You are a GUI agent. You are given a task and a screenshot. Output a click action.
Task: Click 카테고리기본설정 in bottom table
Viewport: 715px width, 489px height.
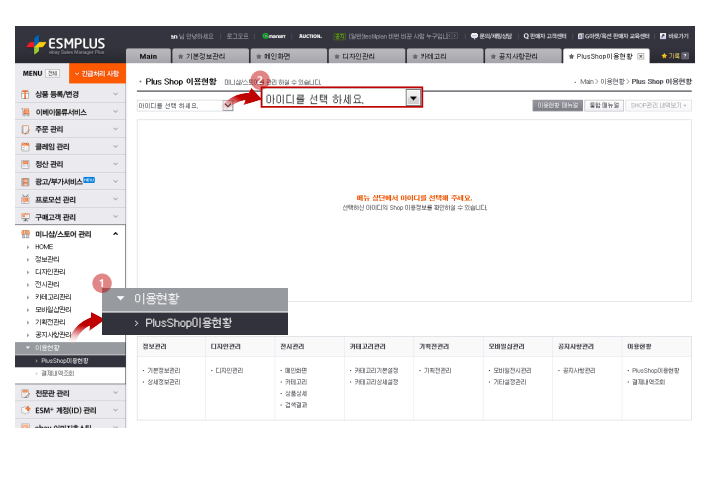pyautogui.click(x=376, y=370)
